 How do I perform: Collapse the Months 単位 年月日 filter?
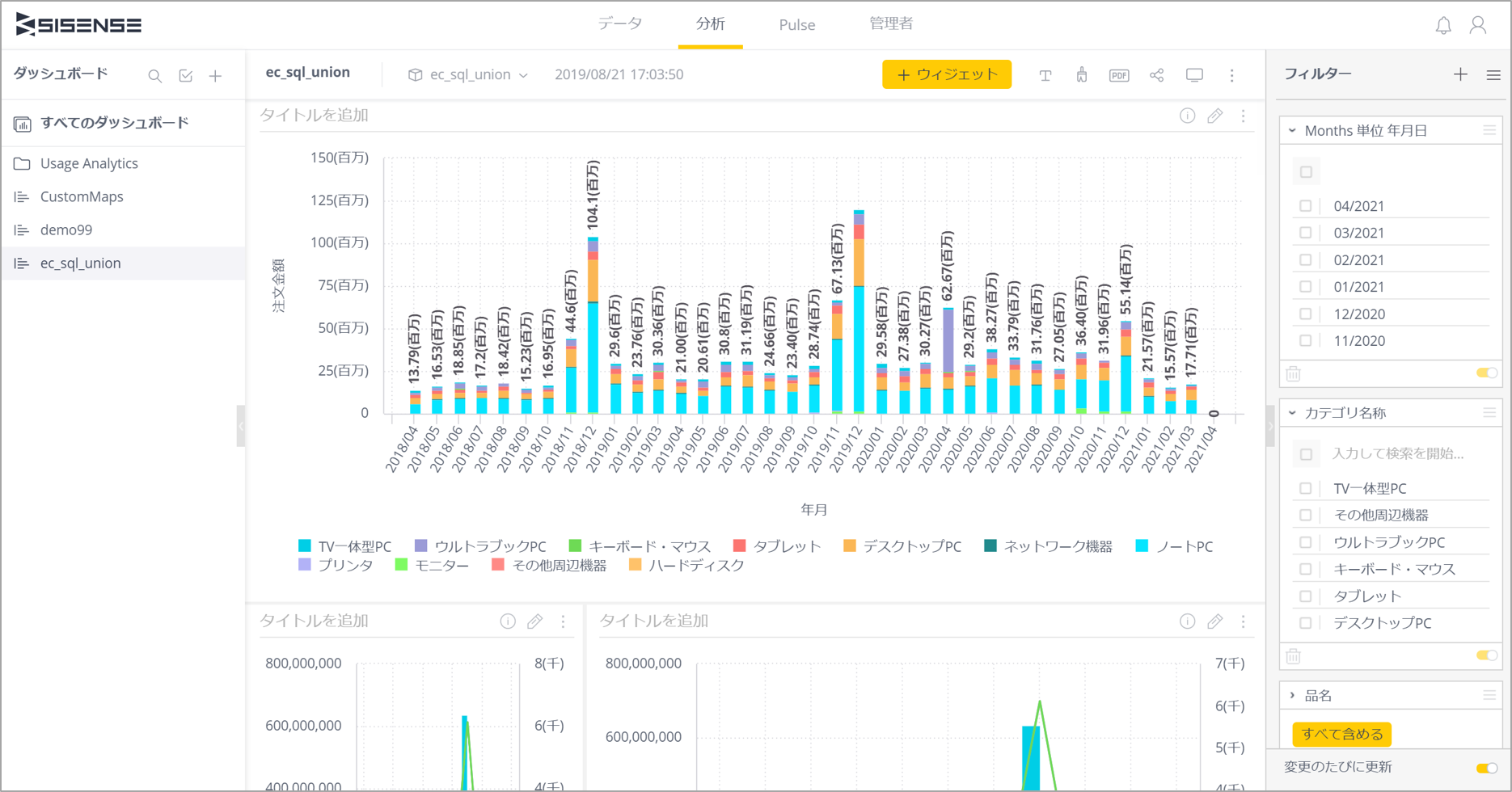[1292, 130]
